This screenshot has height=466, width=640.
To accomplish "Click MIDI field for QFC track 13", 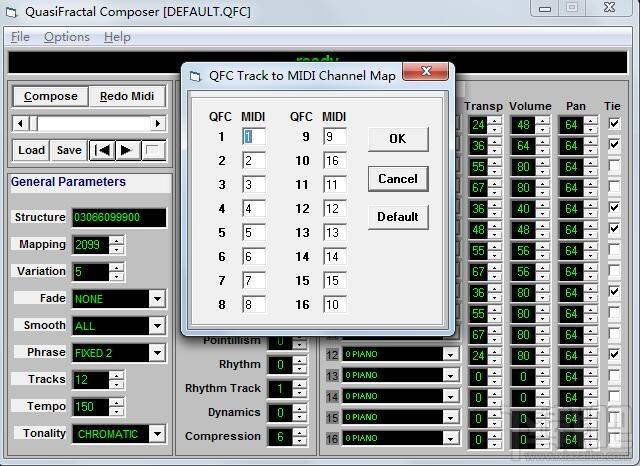I will (x=335, y=233).
